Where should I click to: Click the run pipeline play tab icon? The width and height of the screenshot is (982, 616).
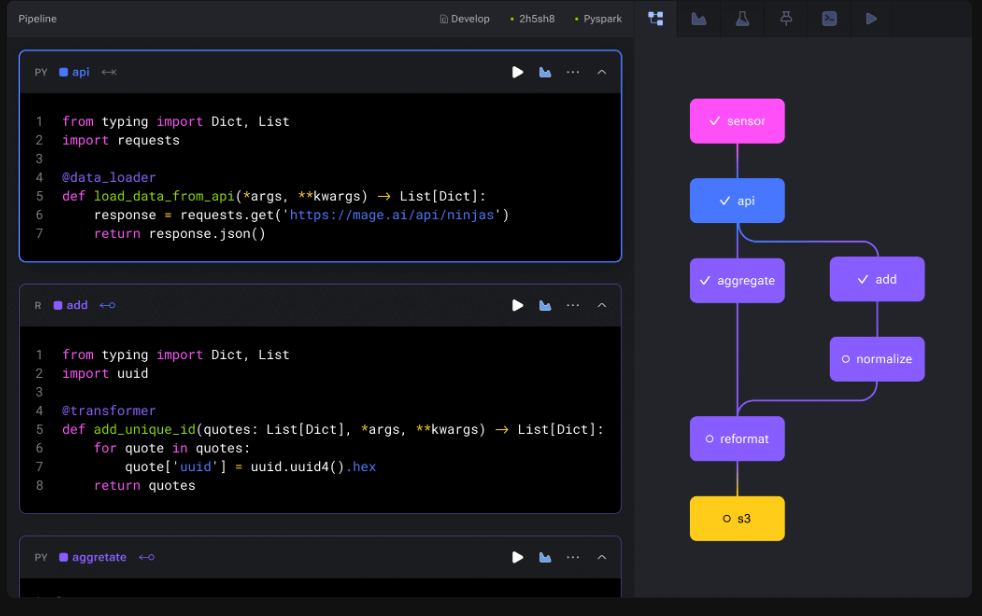click(871, 19)
